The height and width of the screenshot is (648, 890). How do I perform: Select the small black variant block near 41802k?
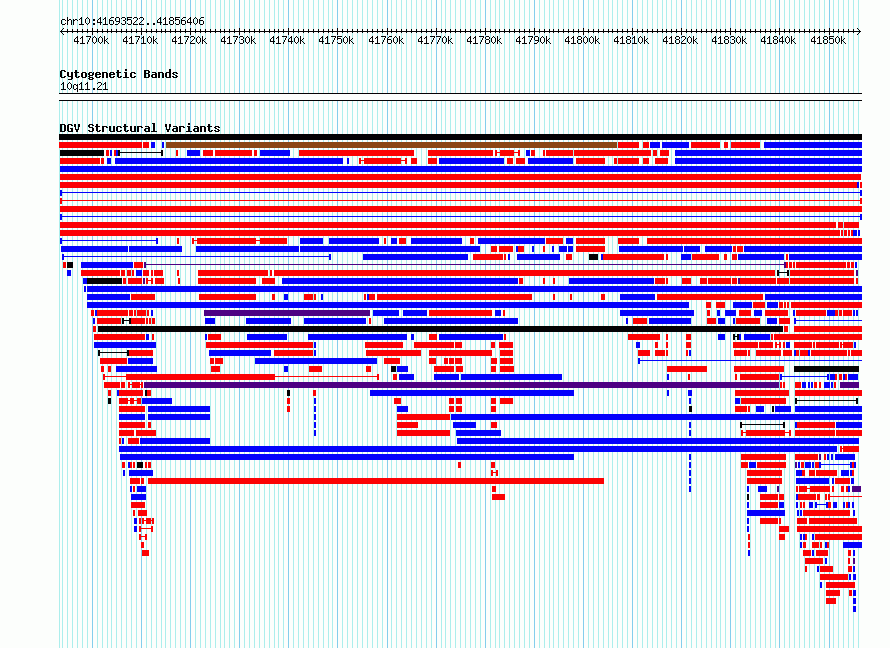point(594,257)
